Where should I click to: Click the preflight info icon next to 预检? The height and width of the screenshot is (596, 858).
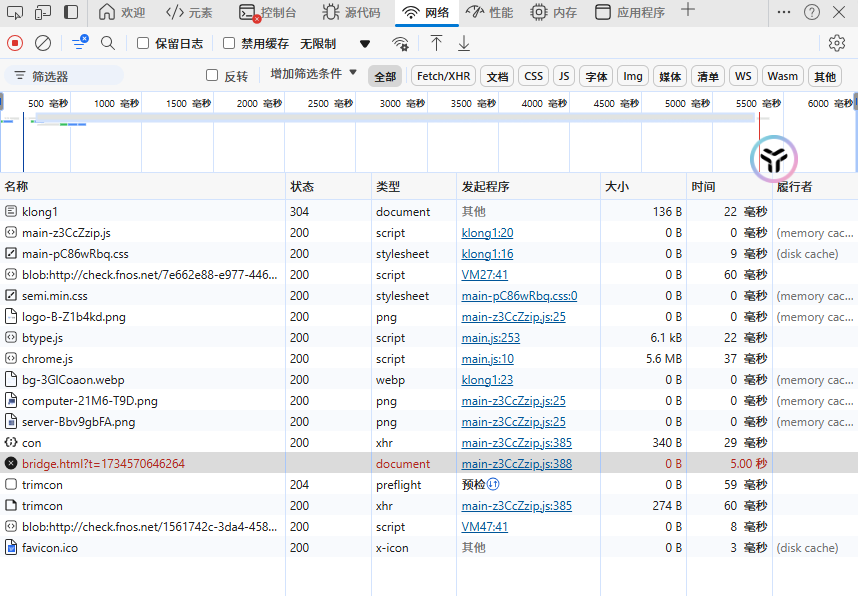(493, 484)
